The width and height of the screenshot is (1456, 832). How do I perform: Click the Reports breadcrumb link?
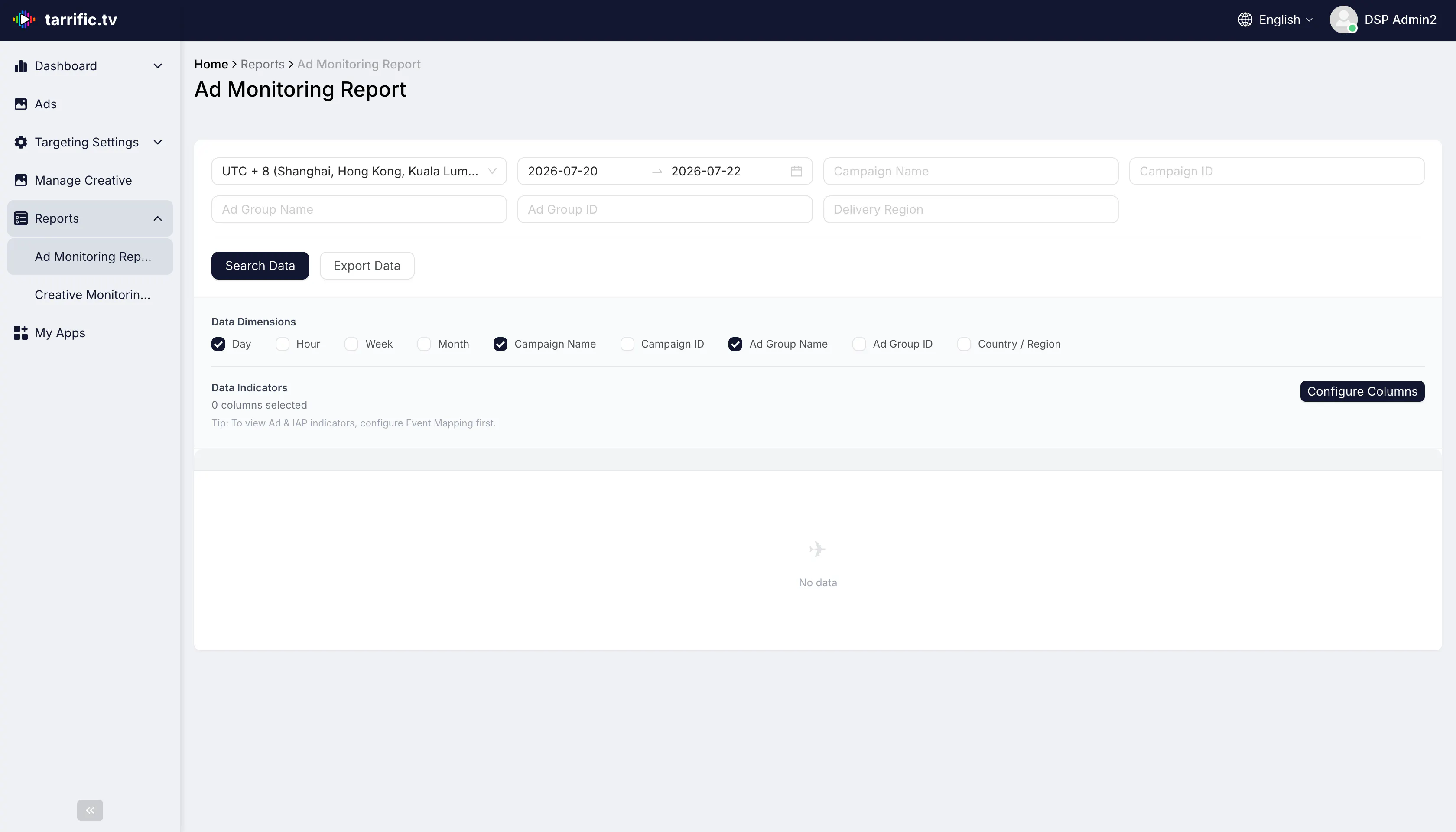262,64
